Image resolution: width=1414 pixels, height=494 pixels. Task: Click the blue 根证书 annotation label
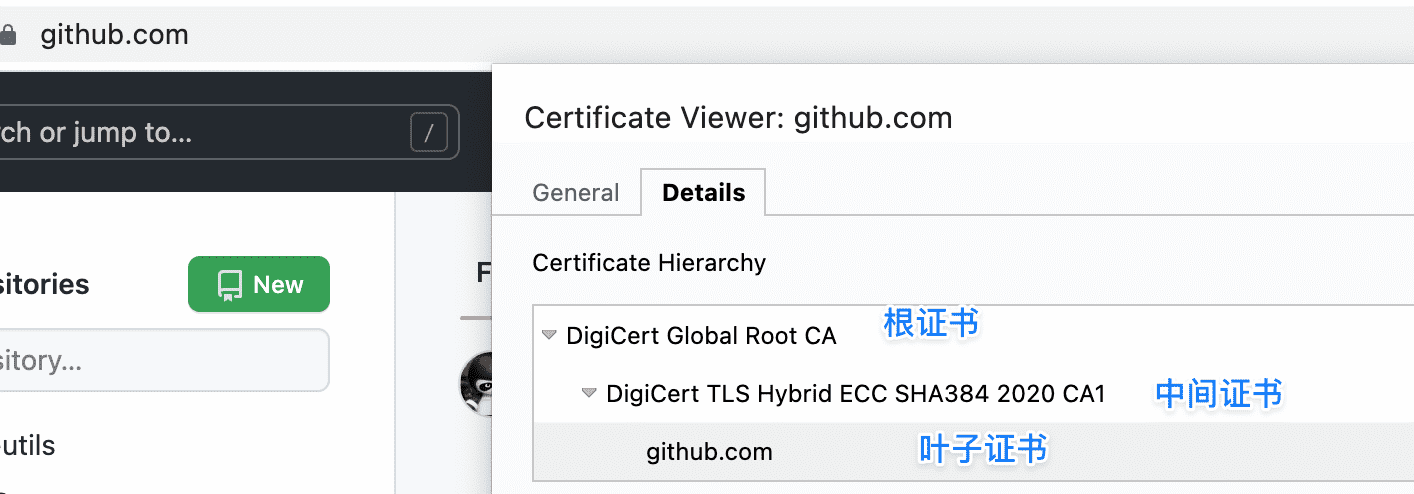[930, 323]
